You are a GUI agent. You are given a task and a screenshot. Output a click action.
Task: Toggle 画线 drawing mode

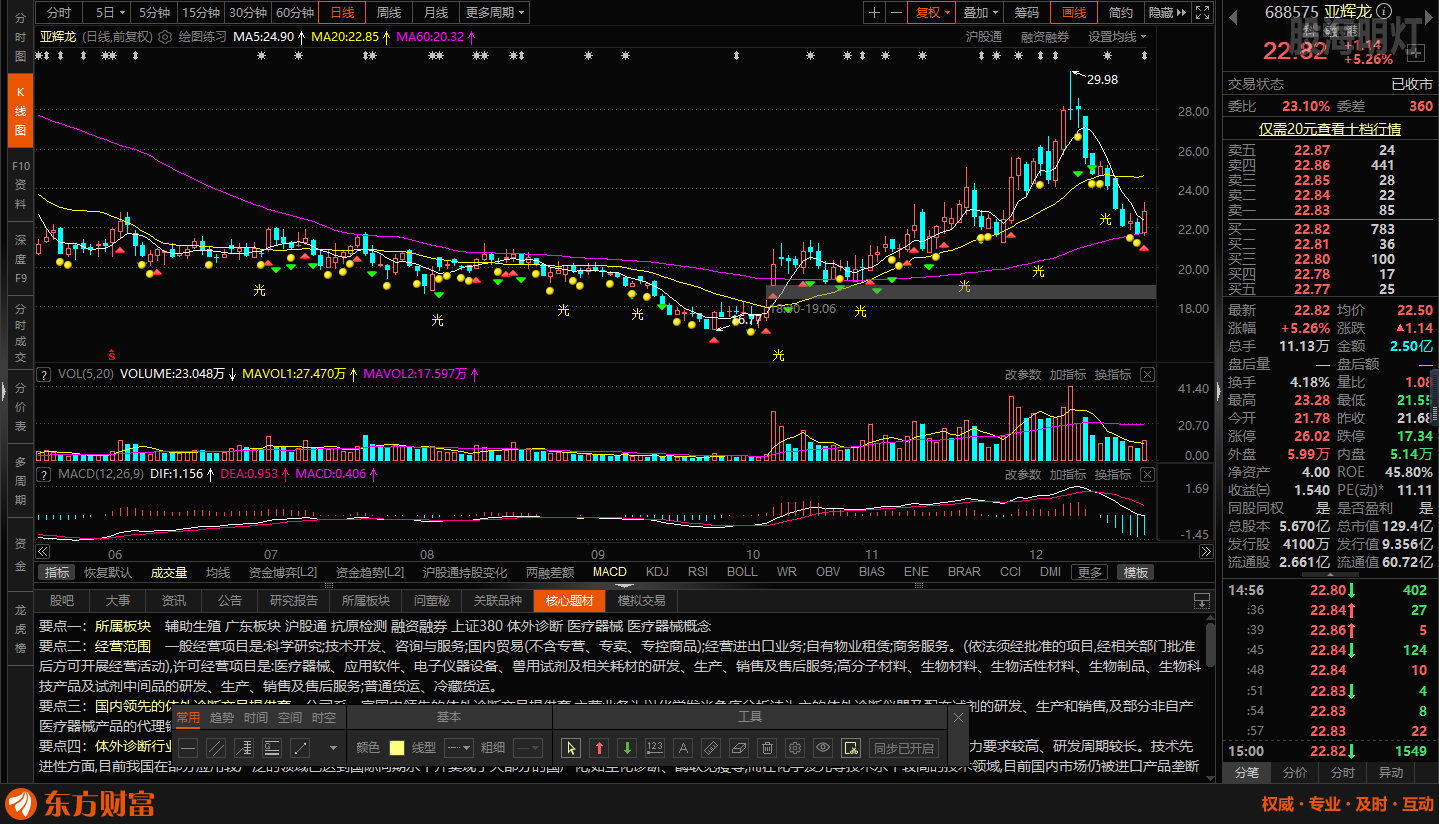pyautogui.click(x=1074, y=12)
